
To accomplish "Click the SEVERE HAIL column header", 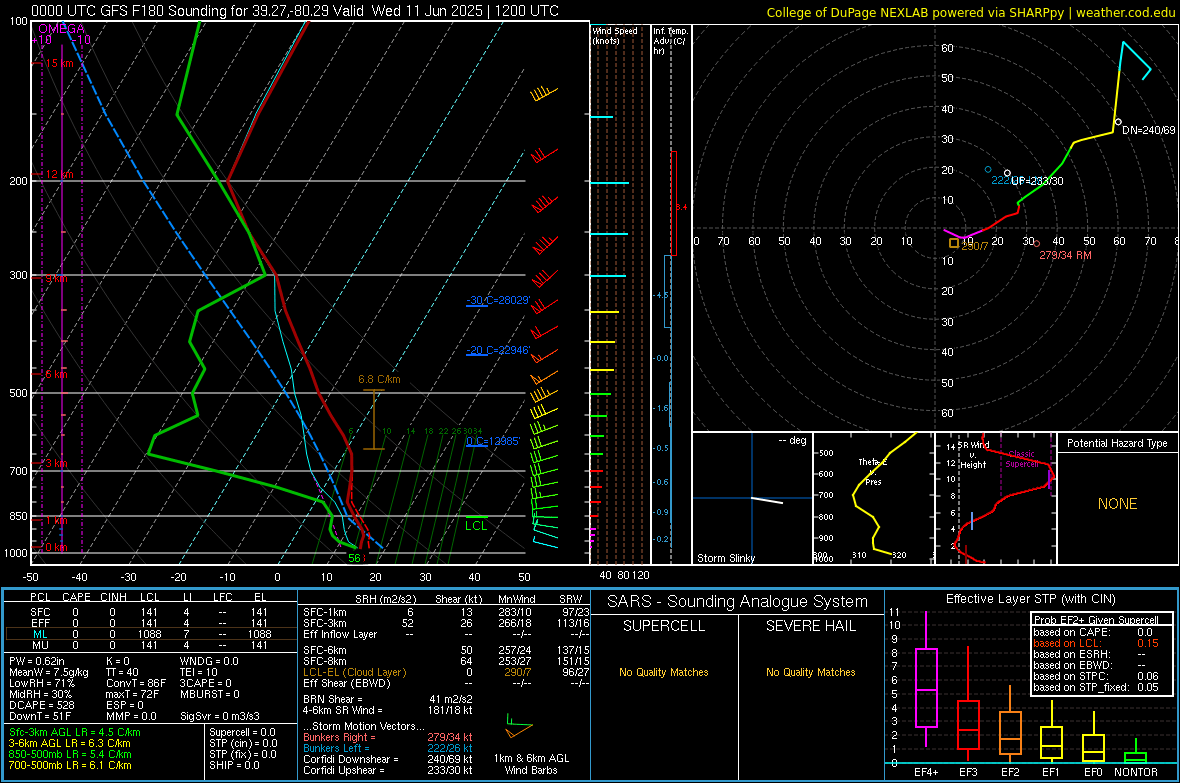I will click(810, 626).
